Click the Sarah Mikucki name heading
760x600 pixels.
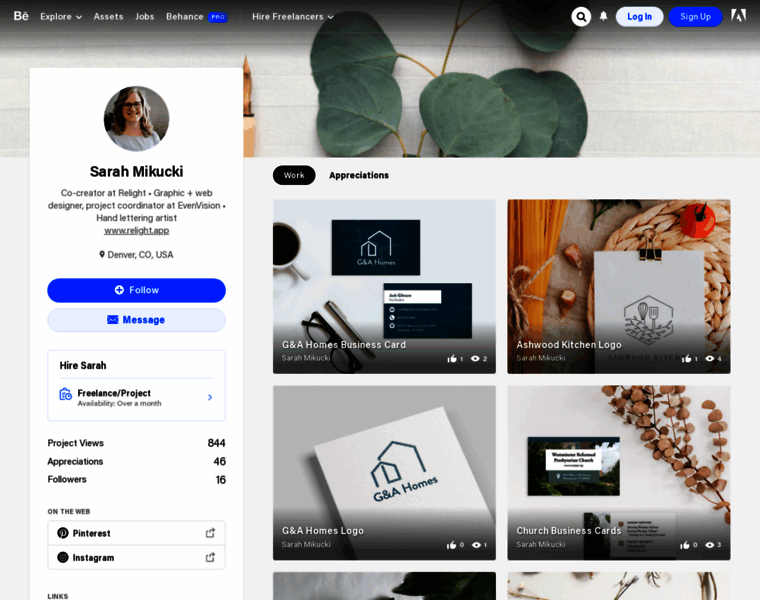(x=137, y=172)
